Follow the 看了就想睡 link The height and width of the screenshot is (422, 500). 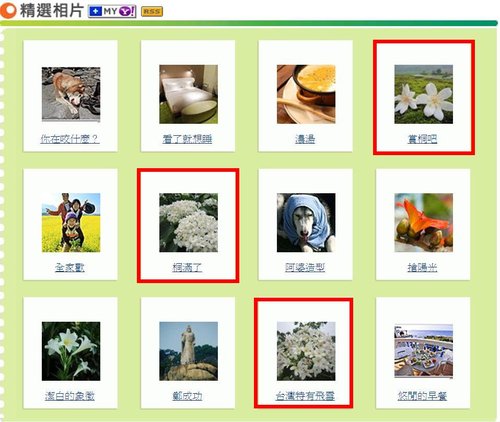[187, 139]
